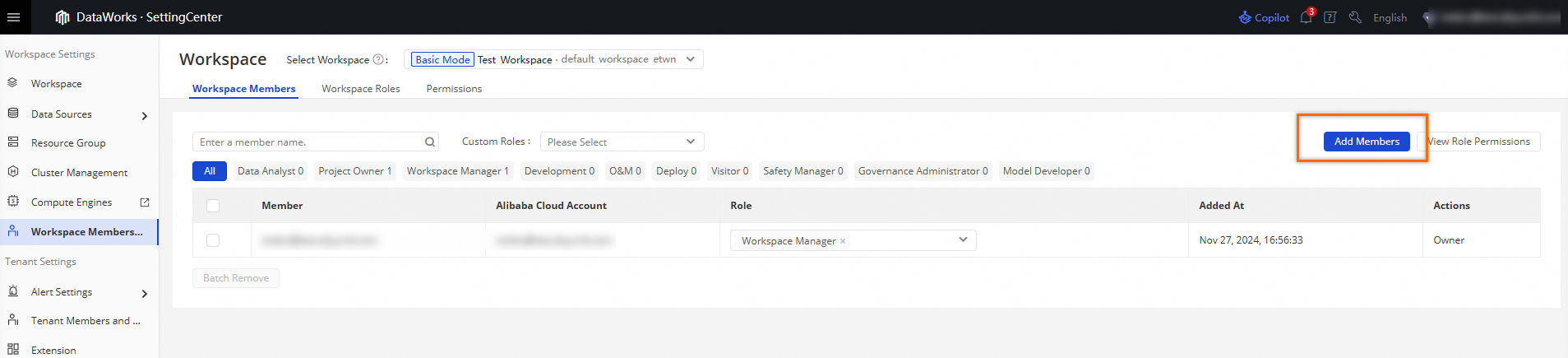
Task: Filter by Safety Manager role
Action: pyautogui.click(x=803, y=171)
